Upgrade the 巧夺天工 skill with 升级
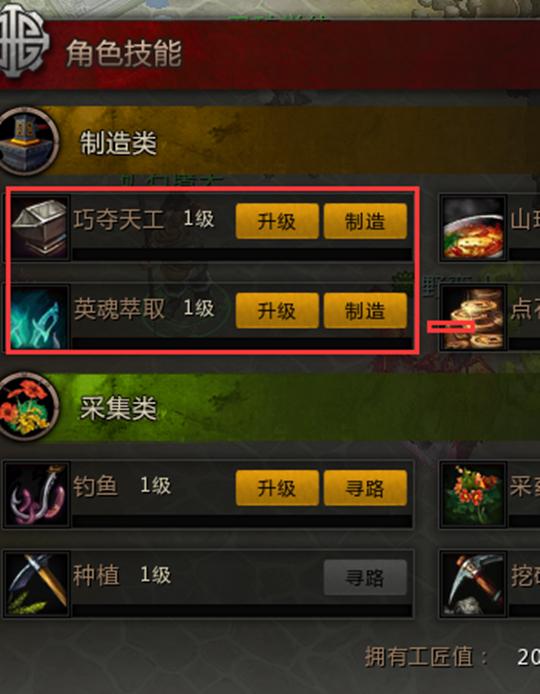Screen dimensions: 540x694 pos(277,221)
